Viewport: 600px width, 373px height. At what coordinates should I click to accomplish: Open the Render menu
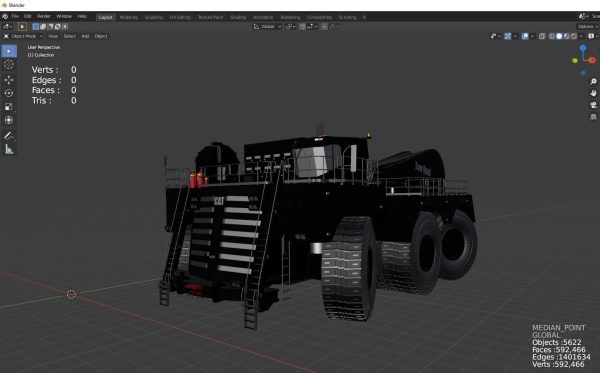(44, 16)
